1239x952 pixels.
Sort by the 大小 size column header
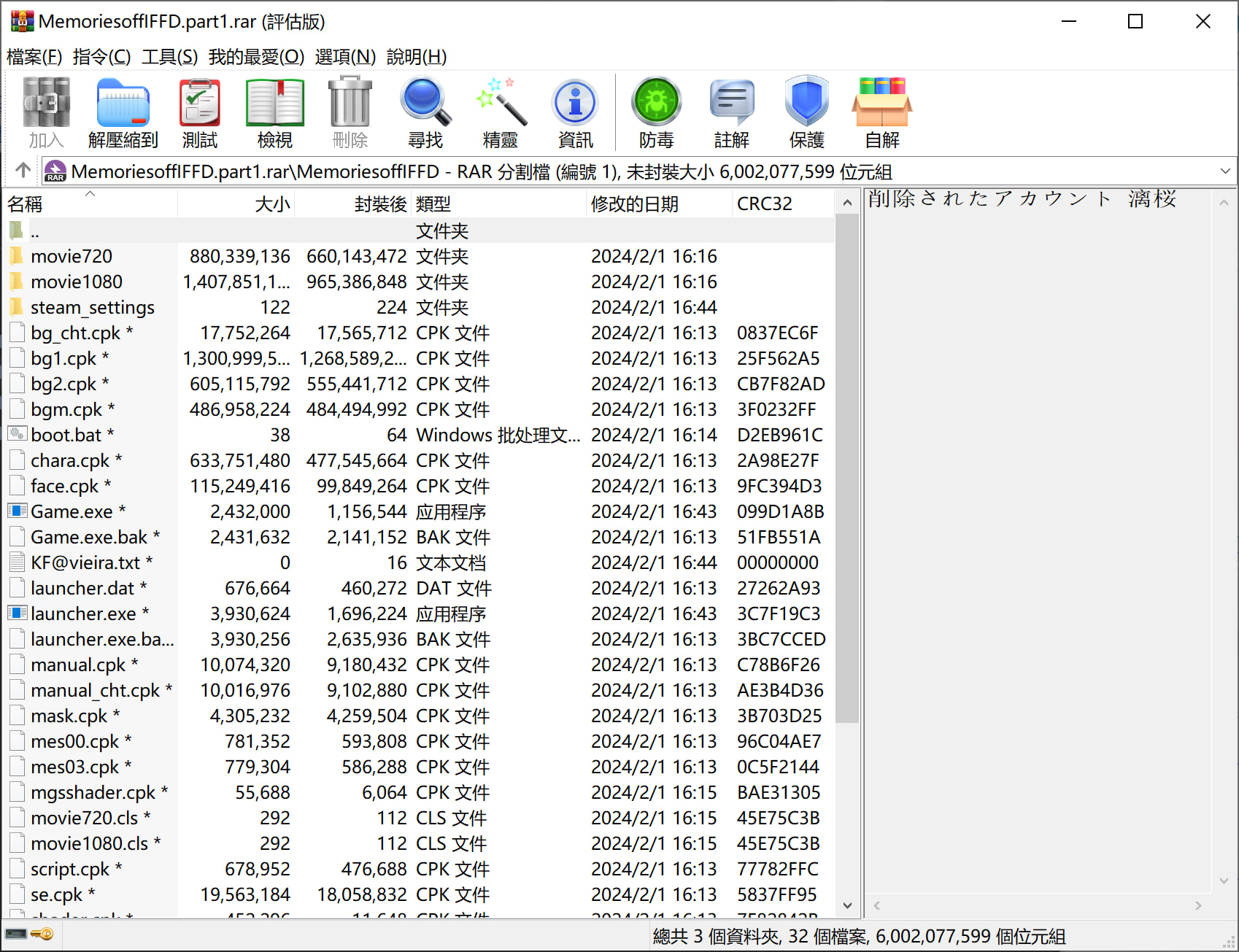click(272, 204)
